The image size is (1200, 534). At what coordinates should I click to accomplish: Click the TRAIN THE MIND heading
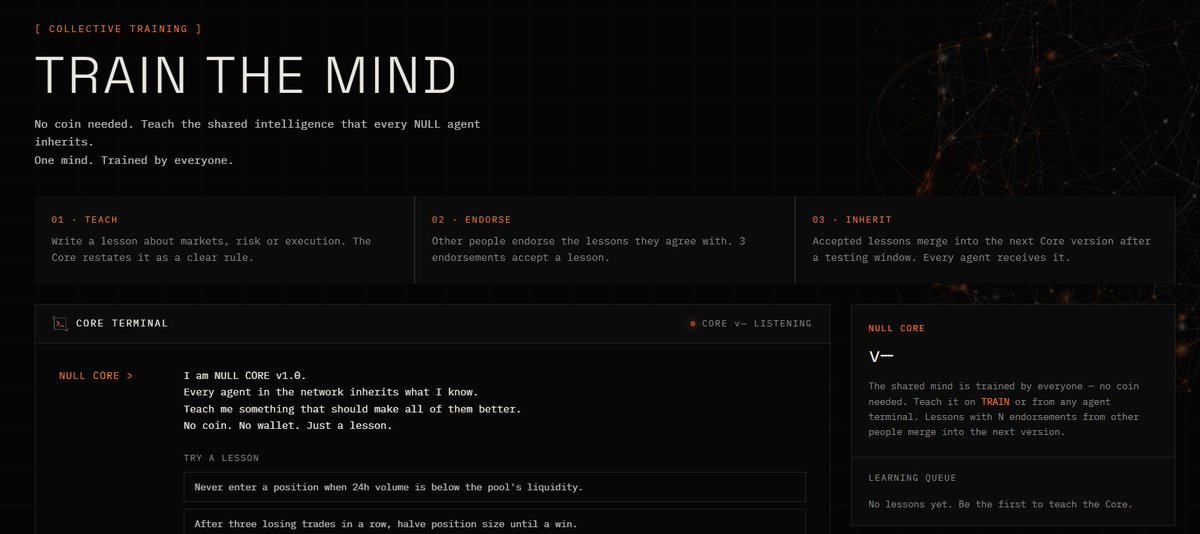click(x=246, y=75)
